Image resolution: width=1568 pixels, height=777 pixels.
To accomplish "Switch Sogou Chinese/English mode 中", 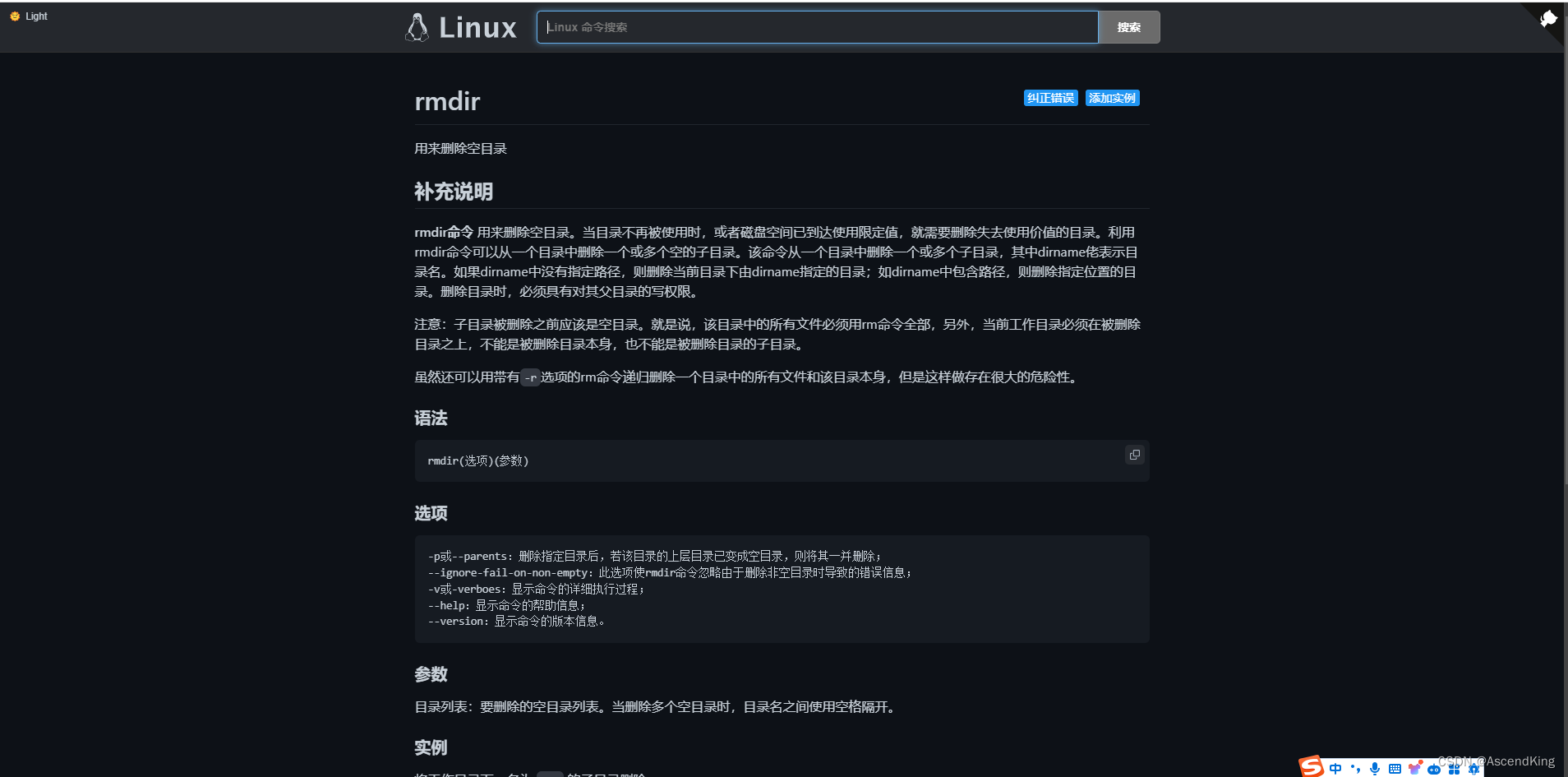I will point(1335,769).
